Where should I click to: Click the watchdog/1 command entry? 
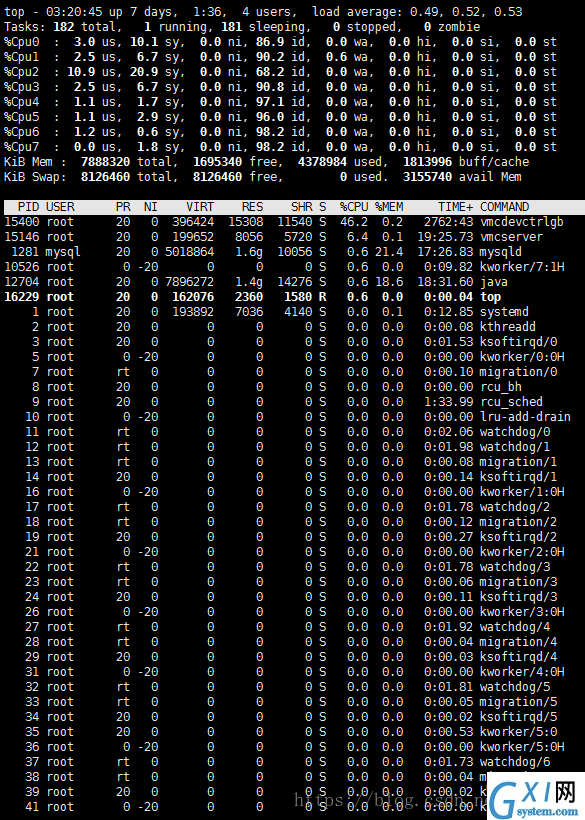pyautogui.click(x=514, y=447)
